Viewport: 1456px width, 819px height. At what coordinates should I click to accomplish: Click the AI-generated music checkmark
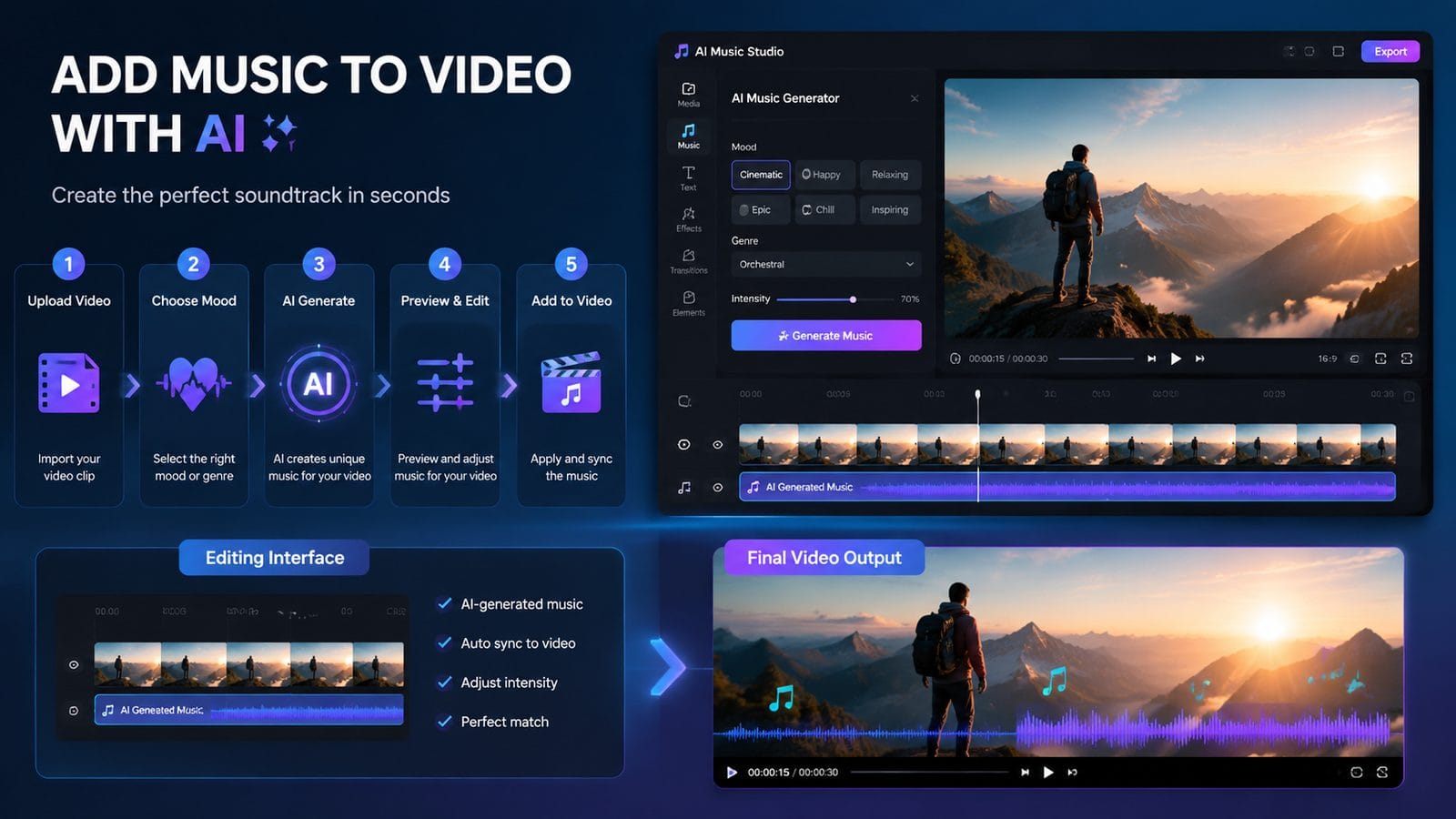(x=445, y=603)
